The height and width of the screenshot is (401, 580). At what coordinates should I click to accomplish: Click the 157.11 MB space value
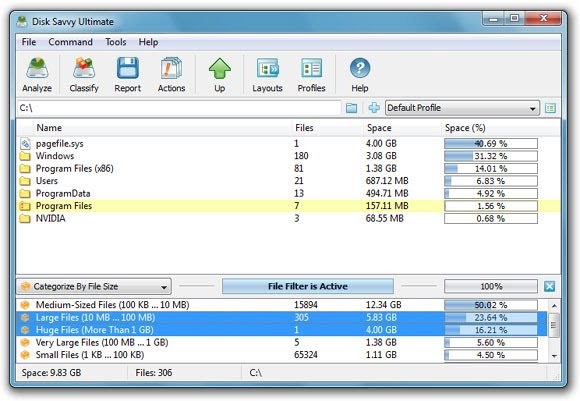387,206
